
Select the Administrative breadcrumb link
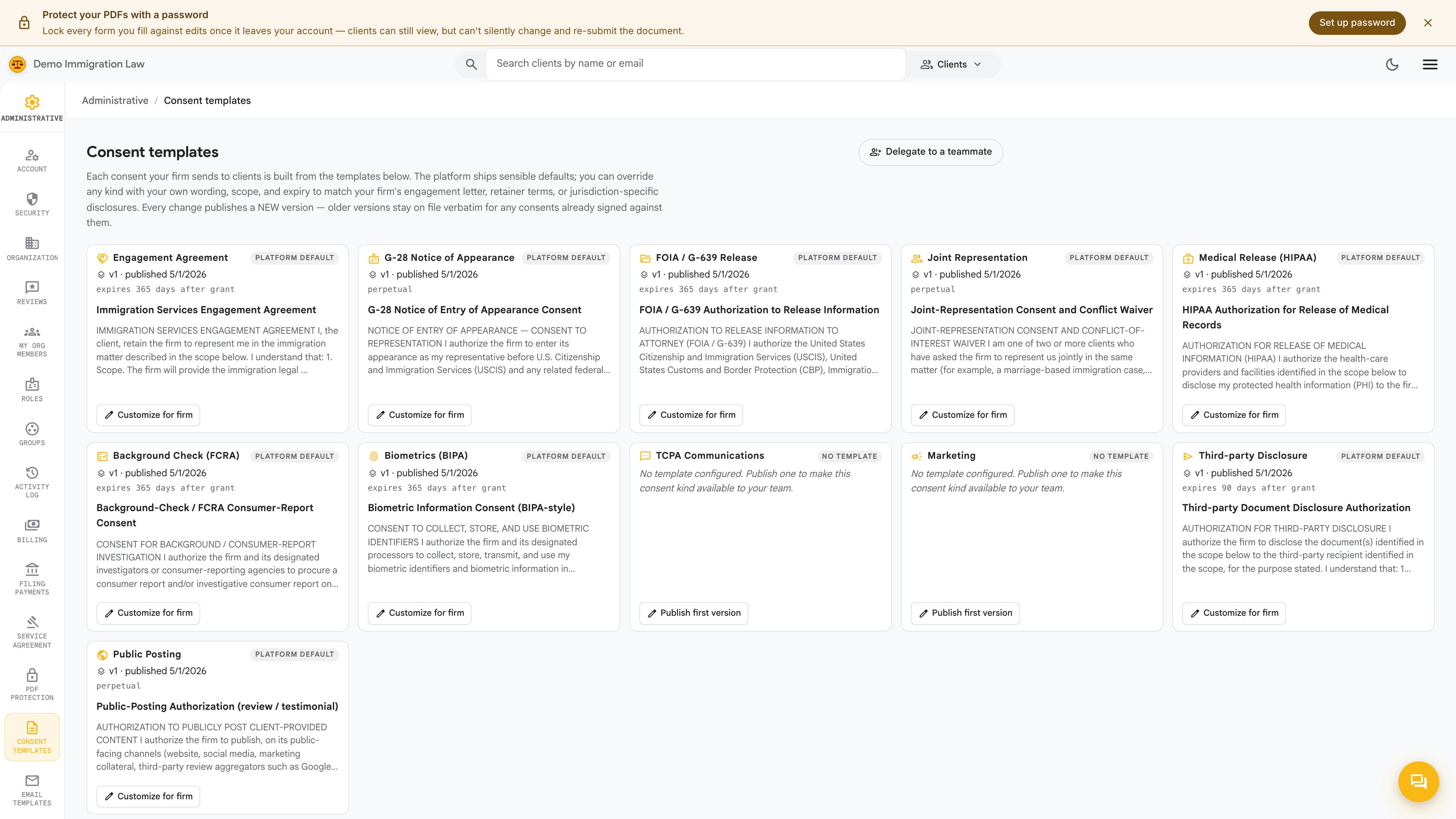pos(115,100)
